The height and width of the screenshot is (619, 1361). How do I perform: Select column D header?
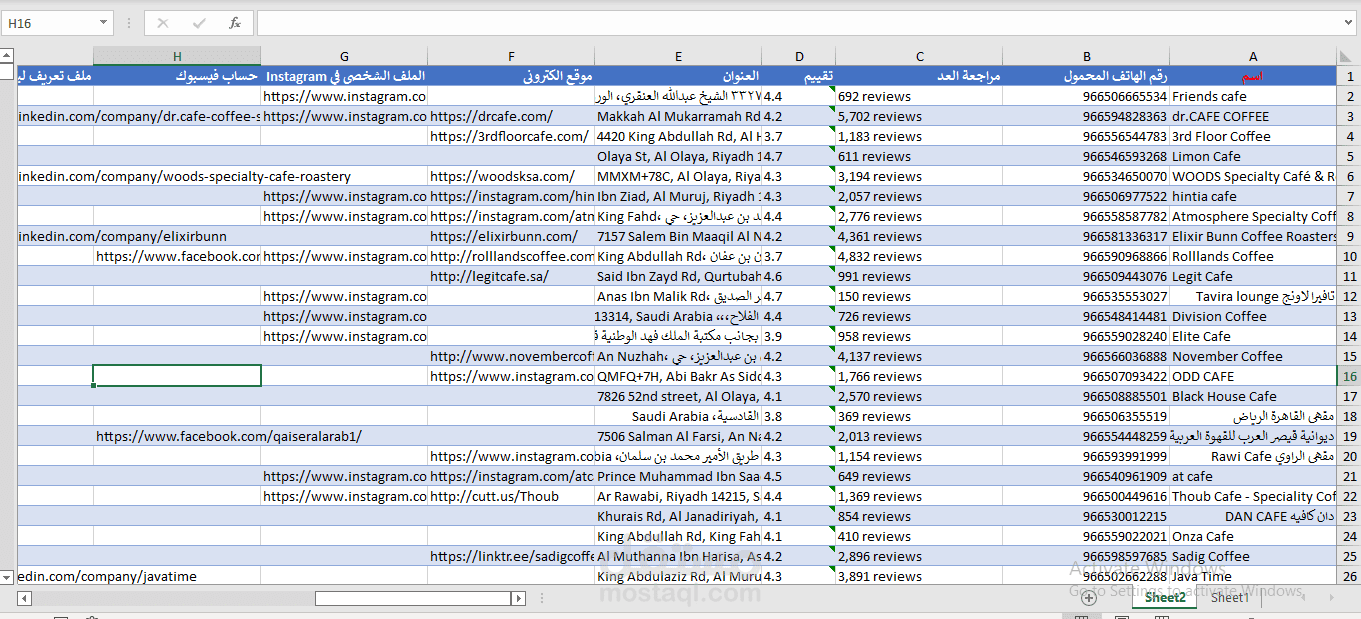799,57
